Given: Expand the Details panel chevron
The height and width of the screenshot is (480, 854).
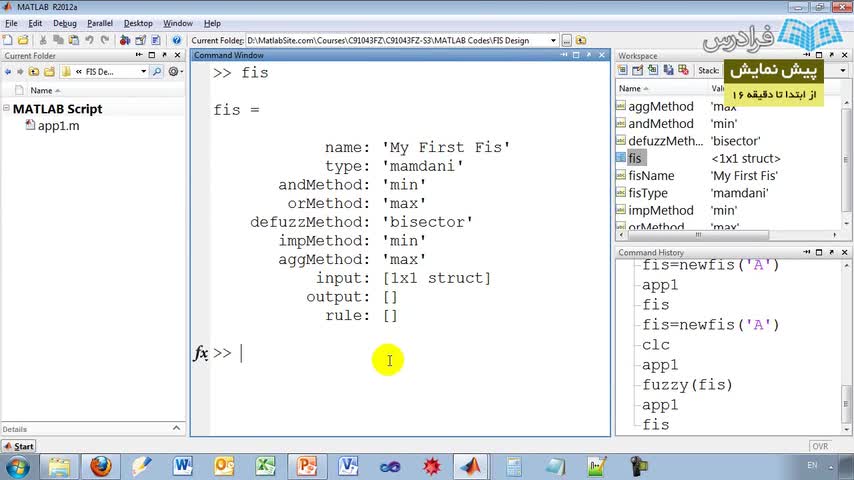Looking at the screenshot, I should point(176,428).
